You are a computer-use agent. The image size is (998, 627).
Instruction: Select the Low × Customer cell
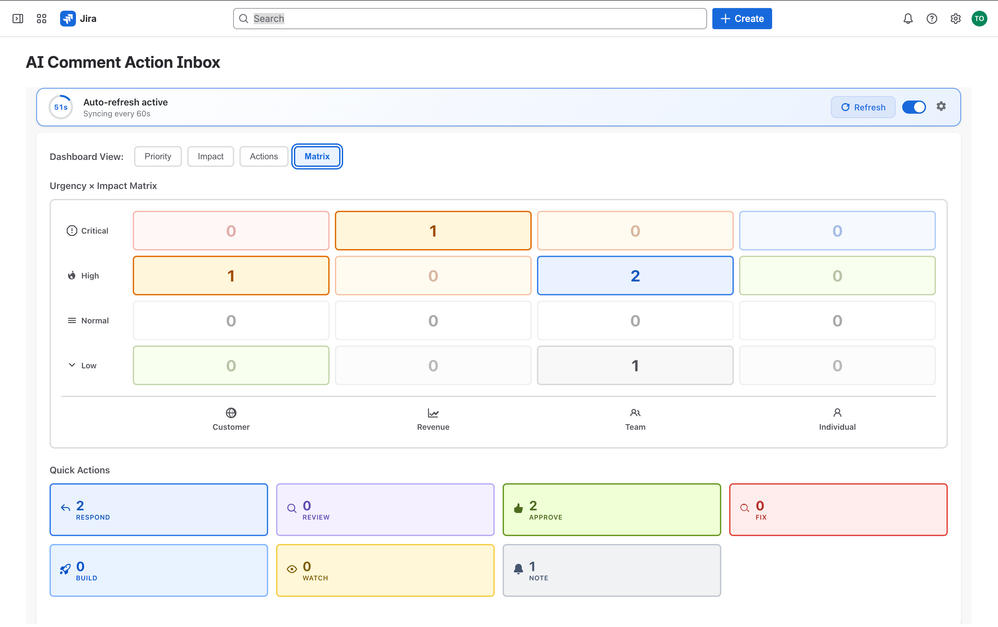pos(231,365)
